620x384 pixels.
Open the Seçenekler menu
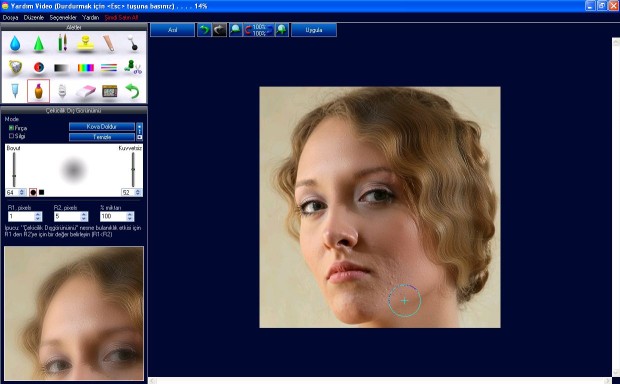click(x=63, y=17)
